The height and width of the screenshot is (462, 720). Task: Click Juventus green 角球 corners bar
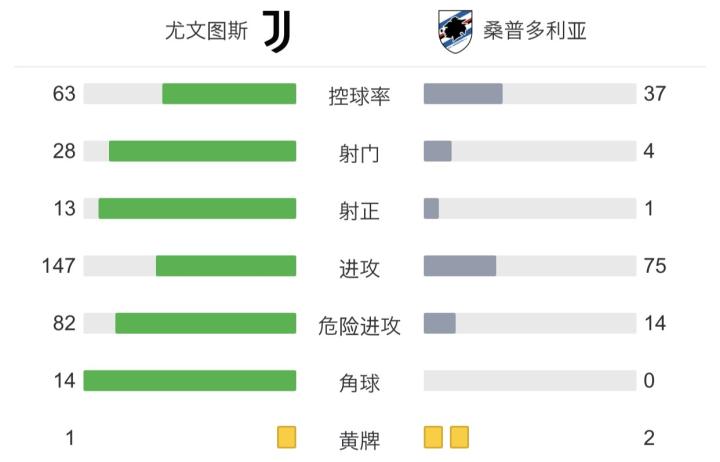tap(190, 381)
